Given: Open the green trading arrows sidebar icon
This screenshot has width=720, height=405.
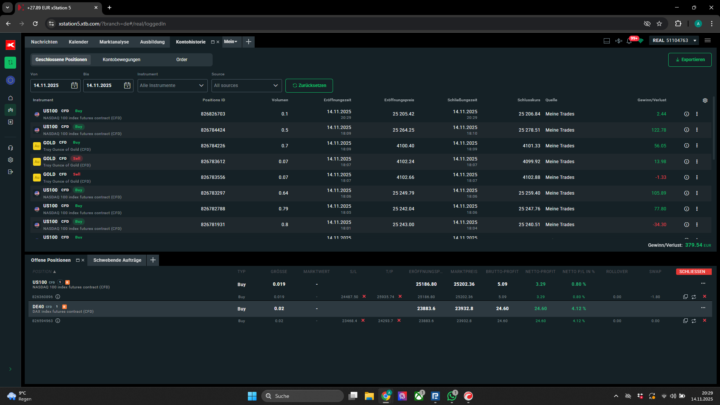Looking at the screenshot, I should [x=10, y=62].
